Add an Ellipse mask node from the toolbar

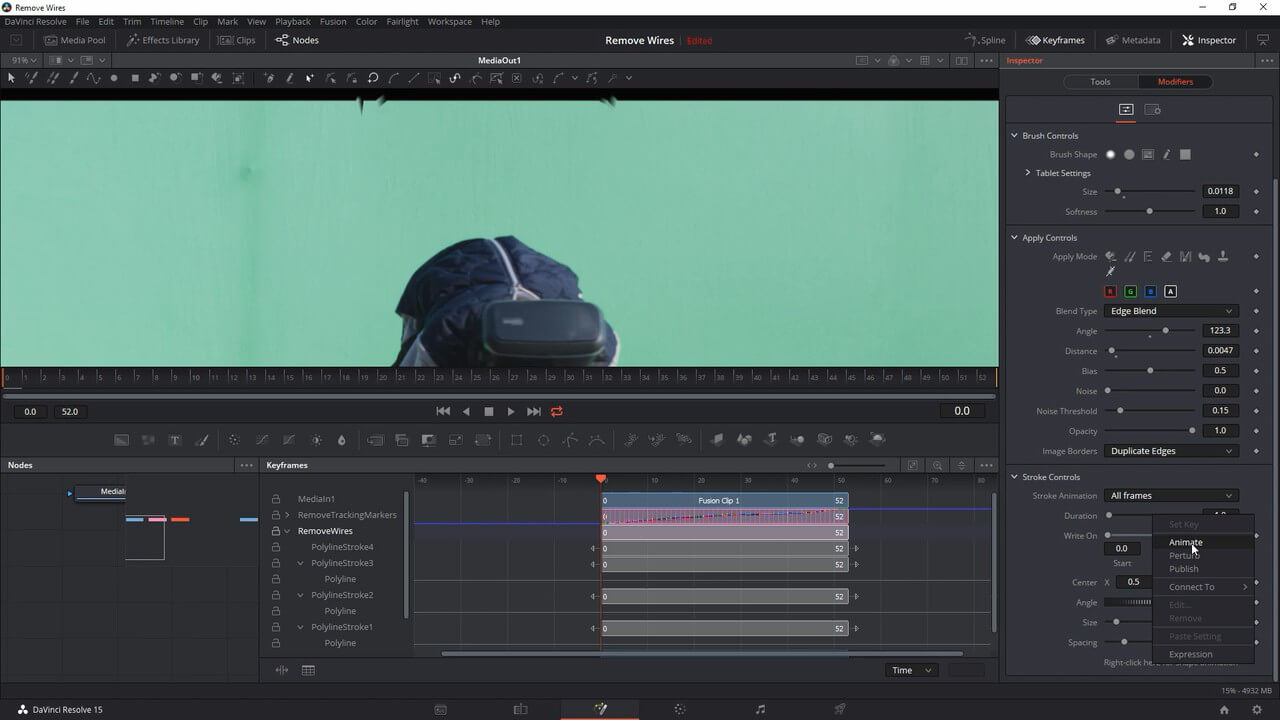(543, 440)
